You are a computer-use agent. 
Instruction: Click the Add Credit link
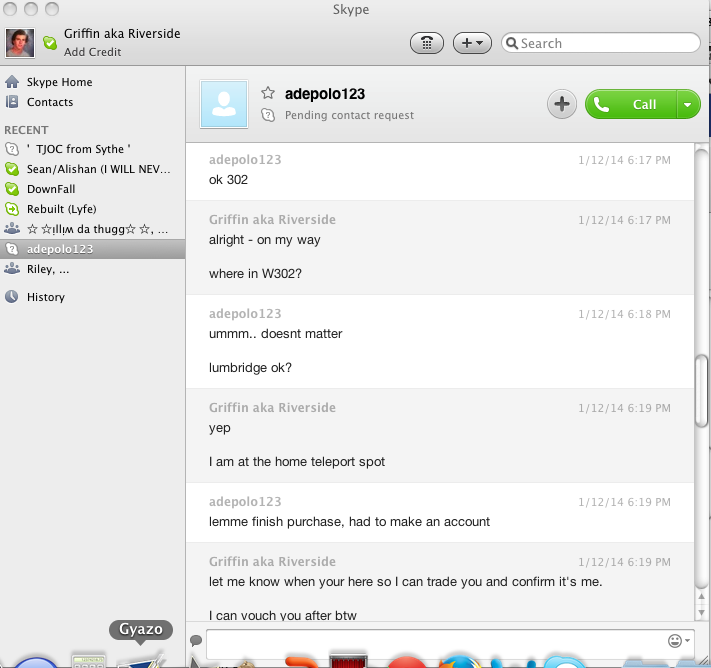pyautogui.click(x=93, y=52)
